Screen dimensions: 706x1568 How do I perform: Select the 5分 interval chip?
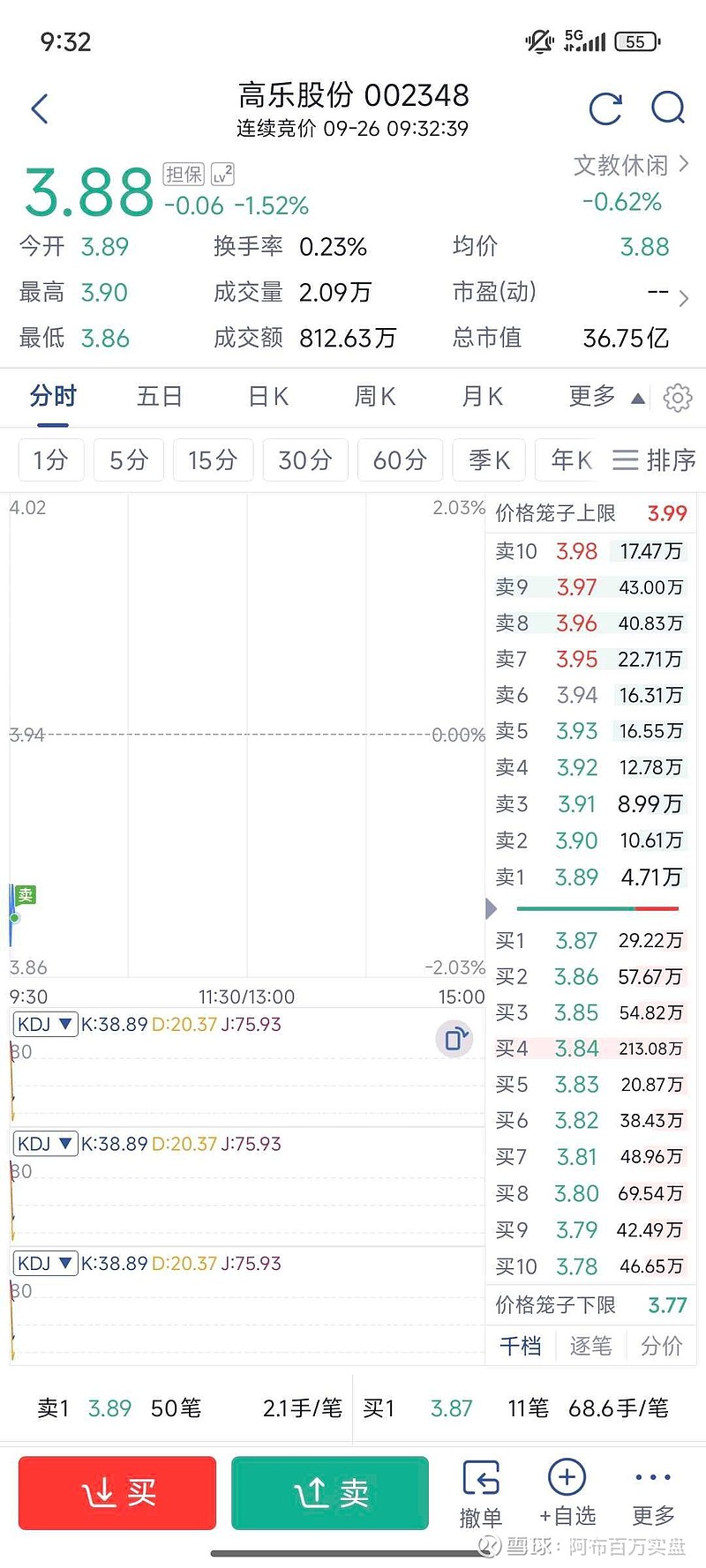pos(129,460)
